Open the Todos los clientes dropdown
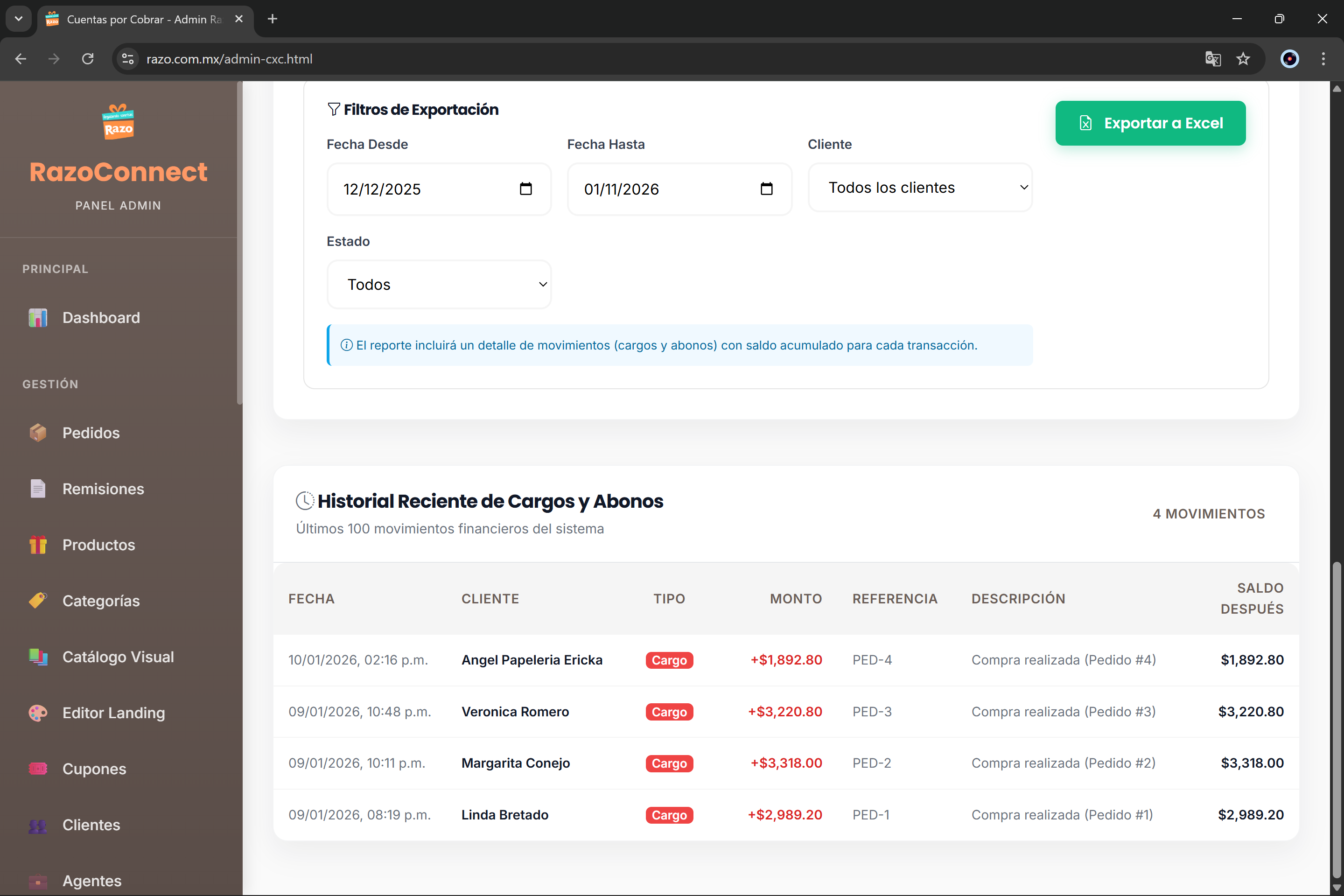The height and width of the screenshot is (896, 1344). 919,188
